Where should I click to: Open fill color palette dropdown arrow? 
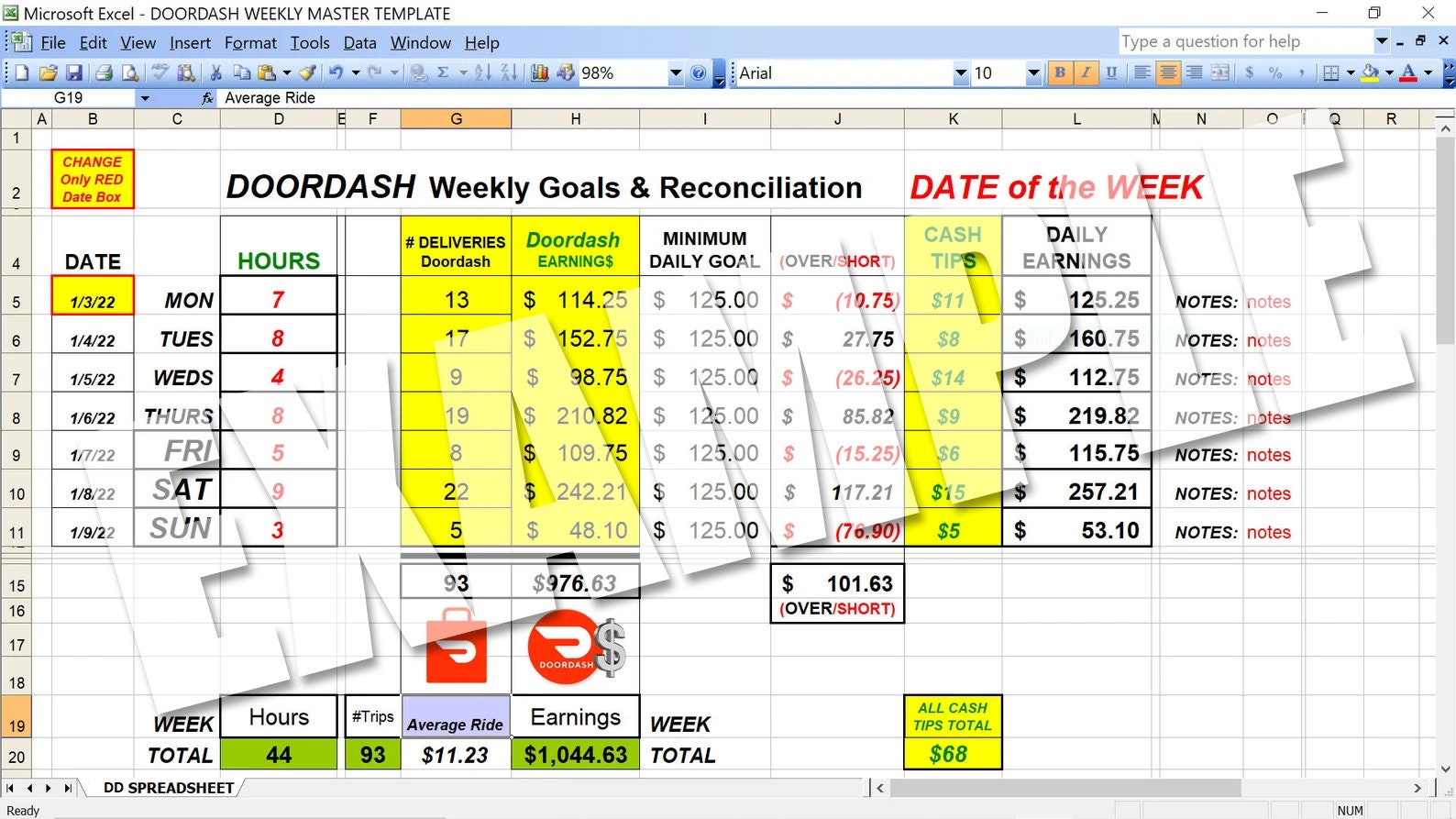[x=1389, y=72]
